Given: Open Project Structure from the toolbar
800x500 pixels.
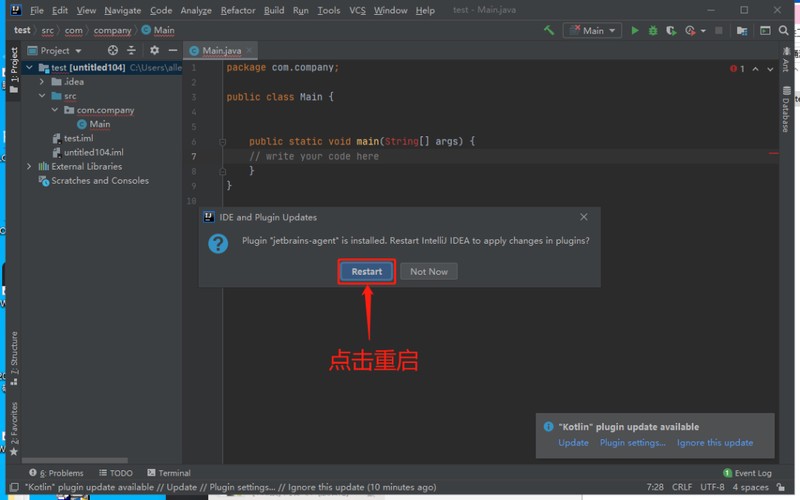Looking at the screenshot, I should pos(741,31).
